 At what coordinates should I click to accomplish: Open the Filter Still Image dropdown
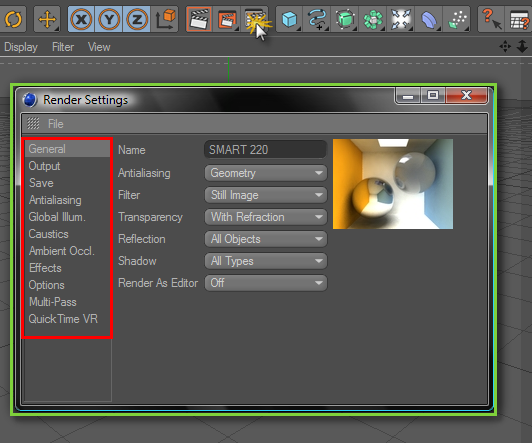coord(266,195)
